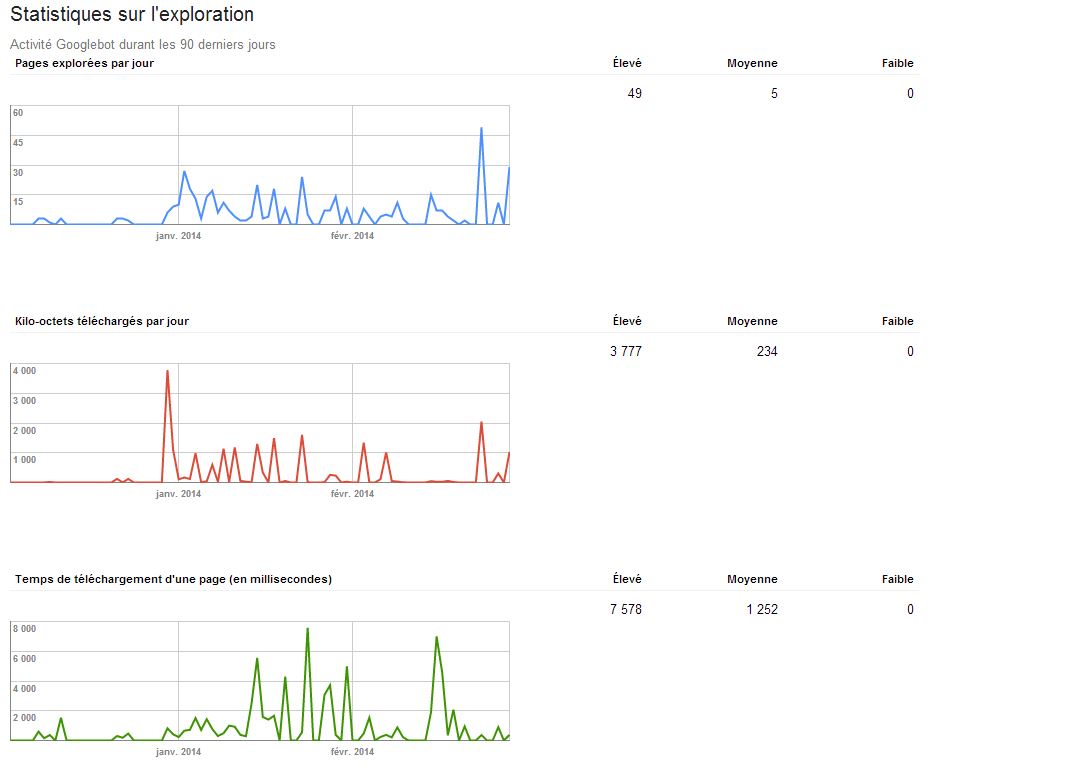Click the '1 252' average download time value
The width and height of the screenshot is (1069, 768).
pyautogui.click(x=760, y=607)
